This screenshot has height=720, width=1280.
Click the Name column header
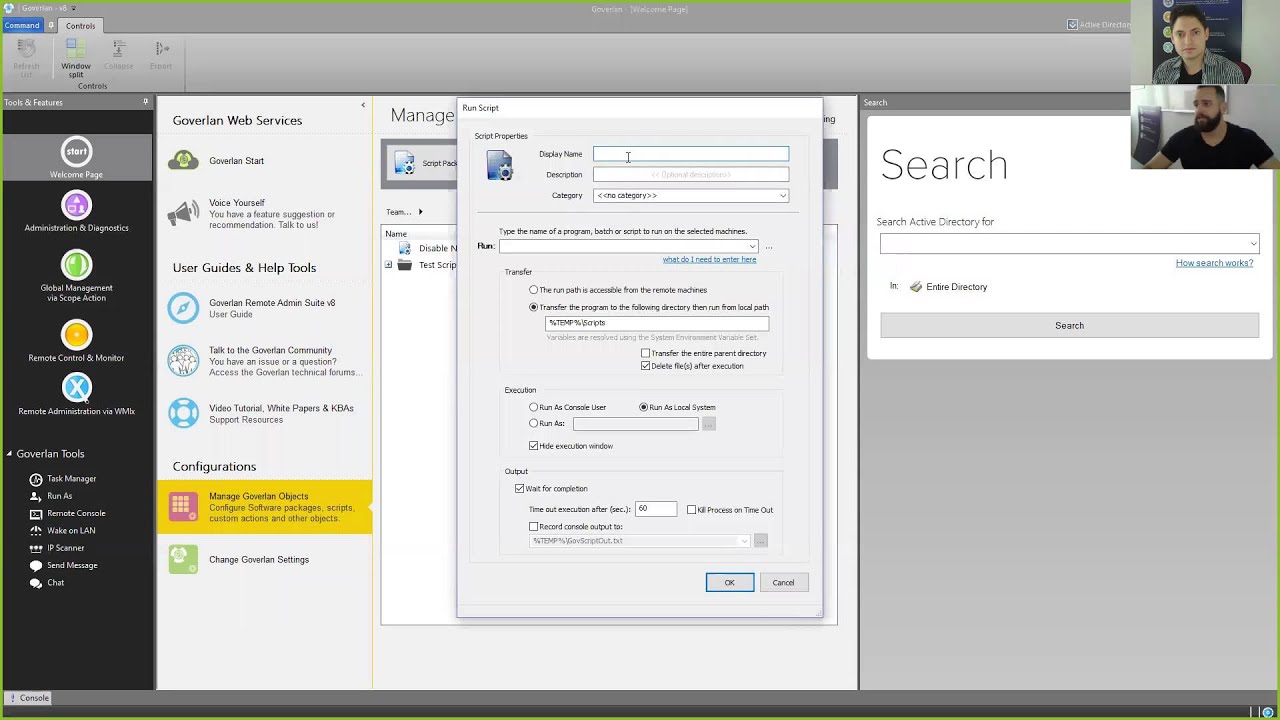[396, 234]
